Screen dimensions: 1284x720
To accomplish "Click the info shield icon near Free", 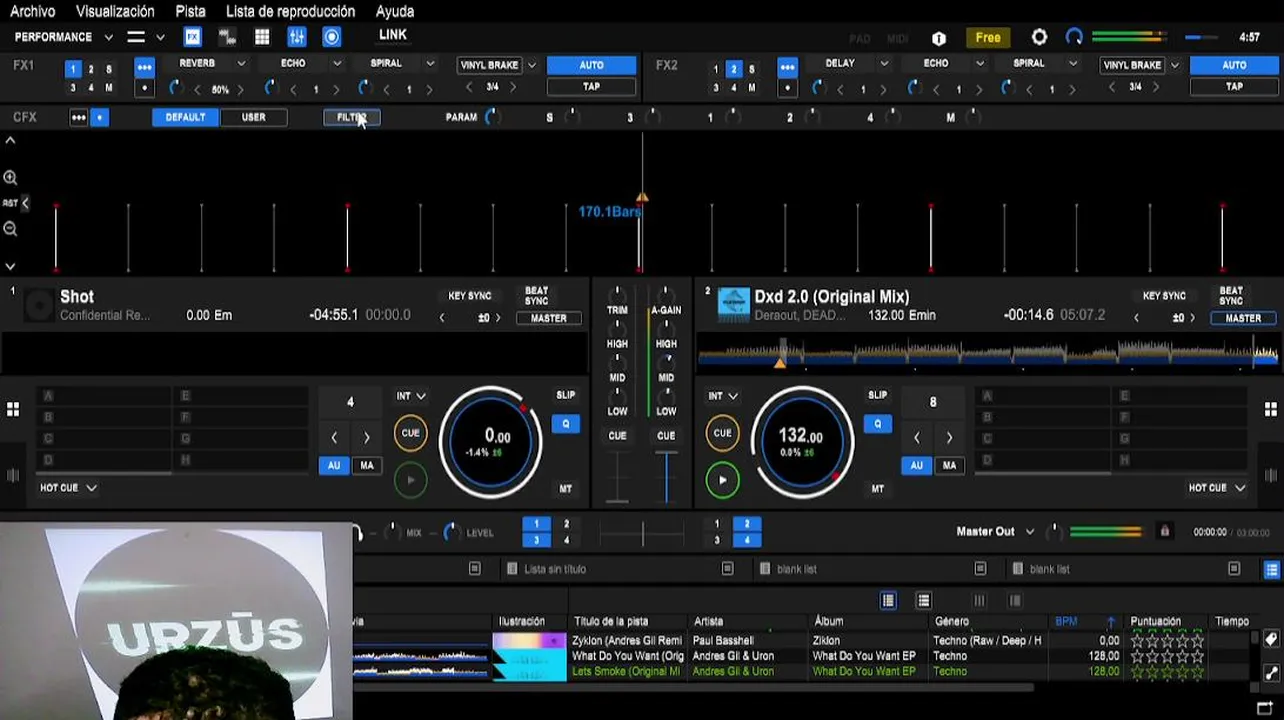I will (939, 38).
